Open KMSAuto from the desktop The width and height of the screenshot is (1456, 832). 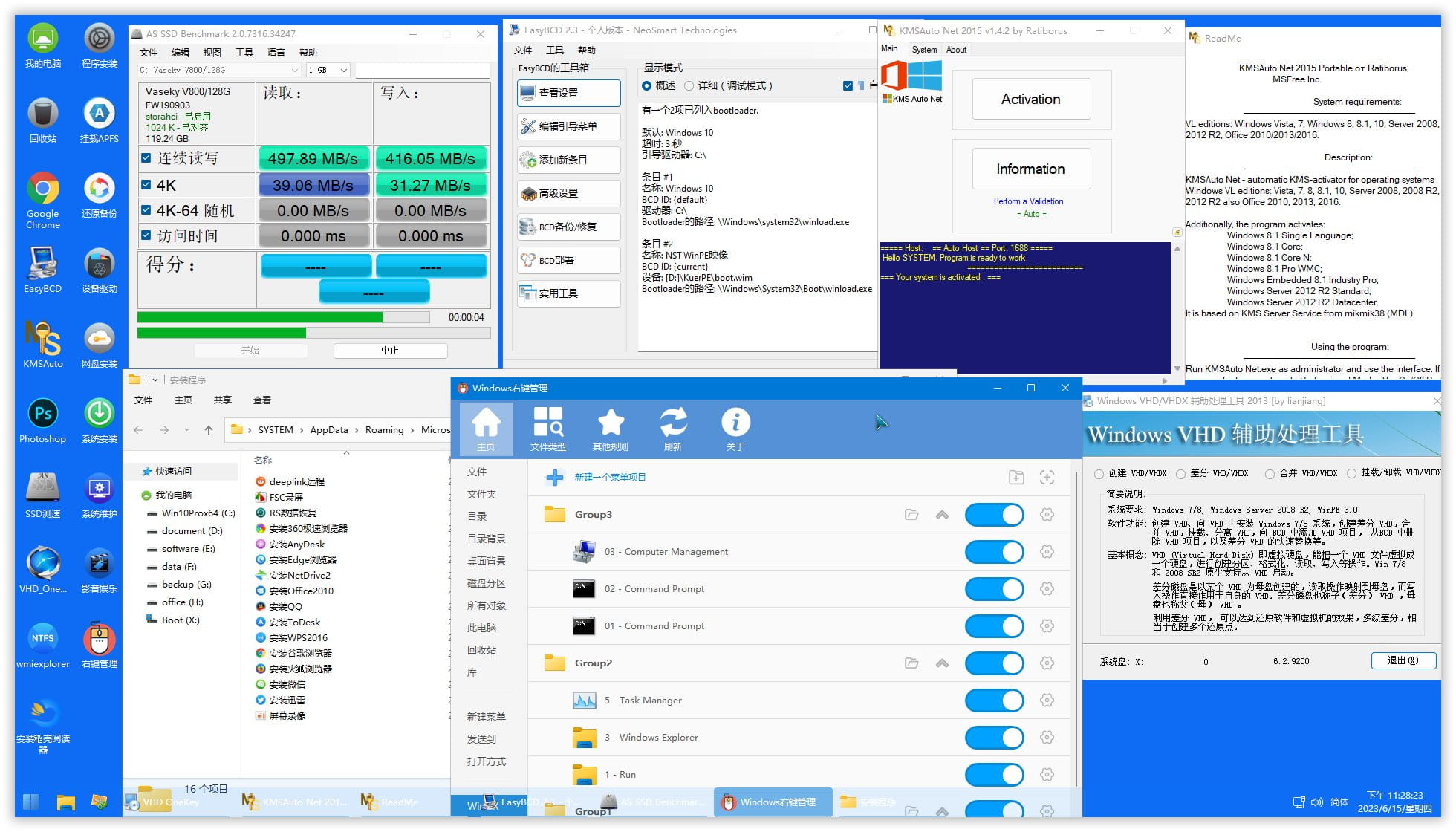pyautogui.click(x=42, y=338)
